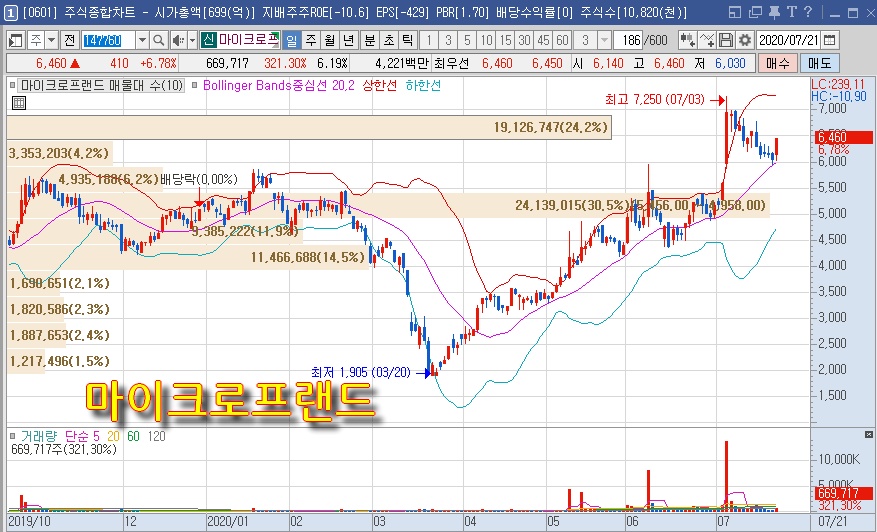
Task: Click the red 6,460 current price tag
Action: [x=843, y=137]
